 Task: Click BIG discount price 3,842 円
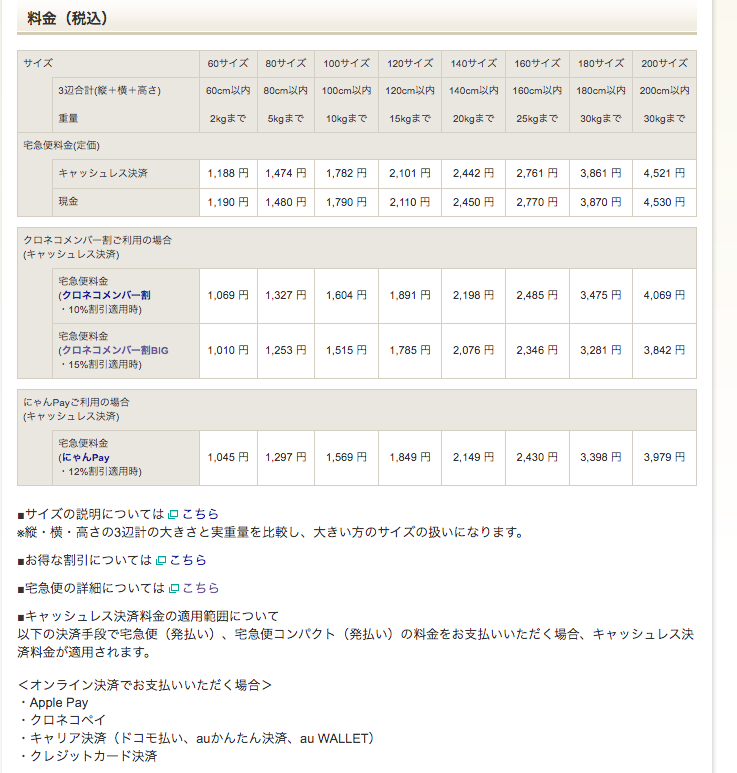coord(665,351)
